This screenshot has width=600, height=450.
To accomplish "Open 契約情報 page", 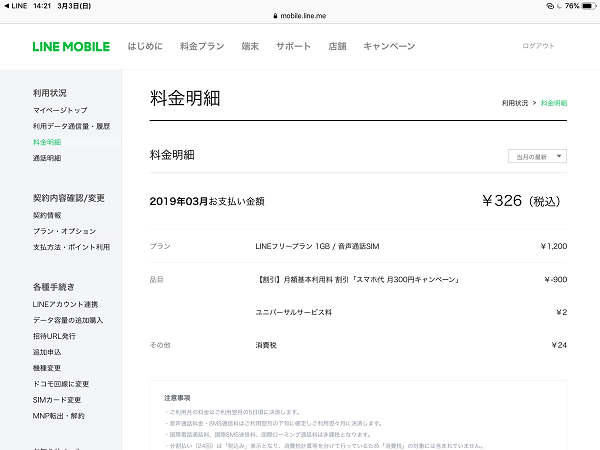I will (47, 215).
